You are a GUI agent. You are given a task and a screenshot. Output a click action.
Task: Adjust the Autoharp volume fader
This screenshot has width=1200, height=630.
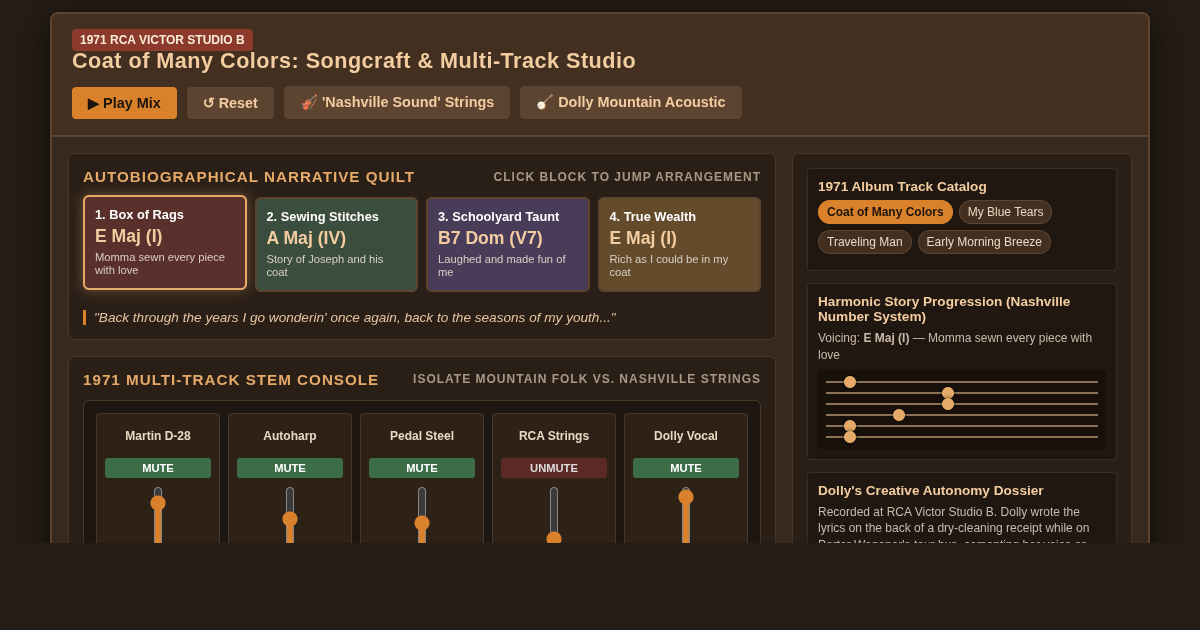point(290,515)
